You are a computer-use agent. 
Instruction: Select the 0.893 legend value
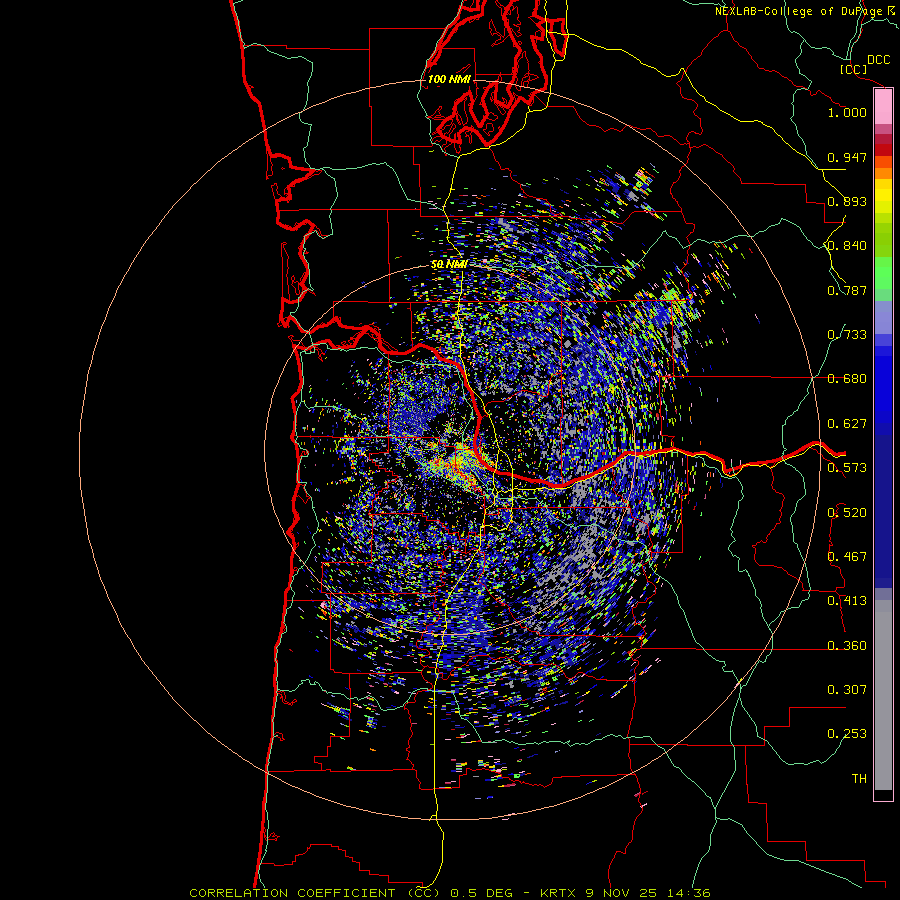pyautogui.click(x=847, y=201)
